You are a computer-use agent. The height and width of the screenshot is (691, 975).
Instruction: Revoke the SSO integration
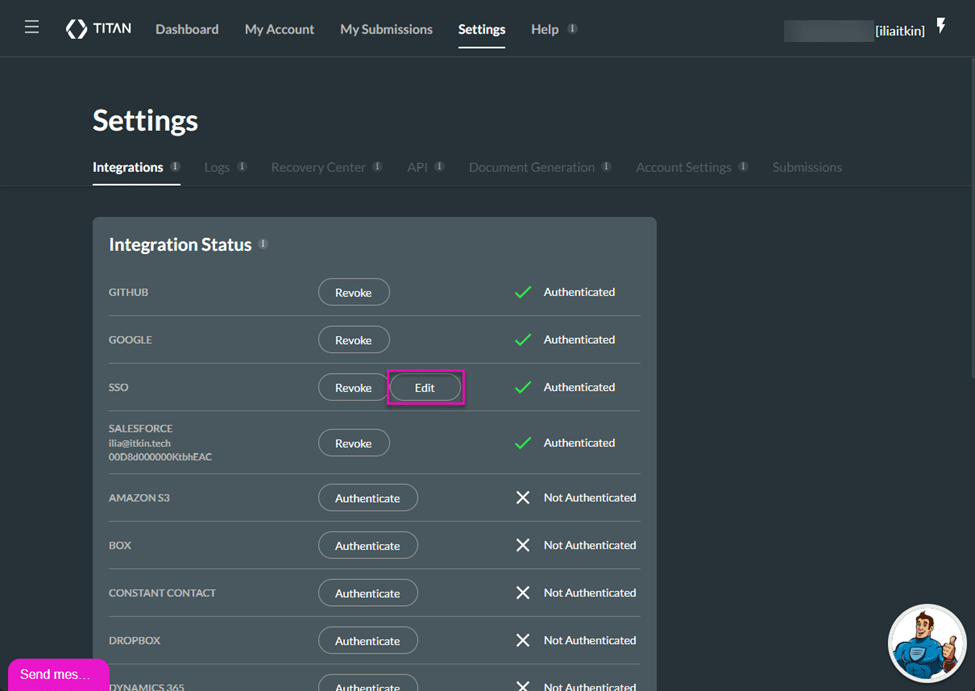tap(354, 387)
